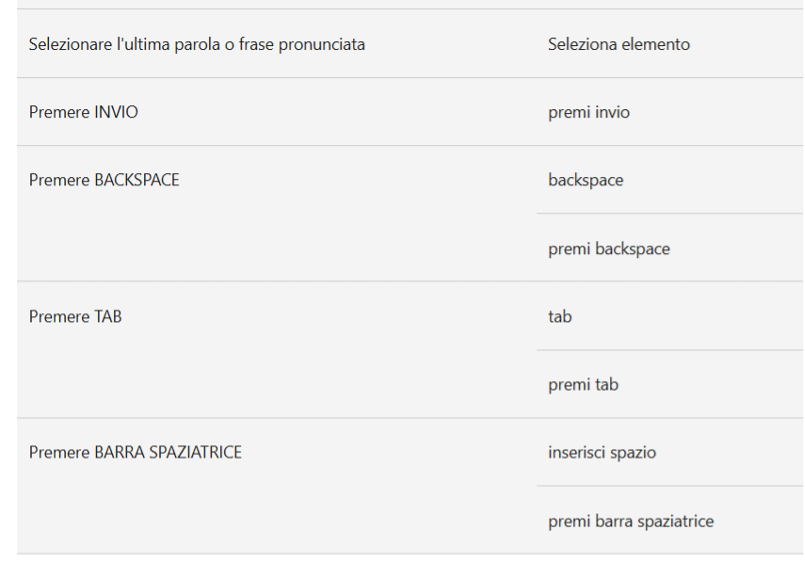Click the 'premi tab' voice command
Image resolution: width=805 pixels, height=563 pixels.
(x=583, y=385)
